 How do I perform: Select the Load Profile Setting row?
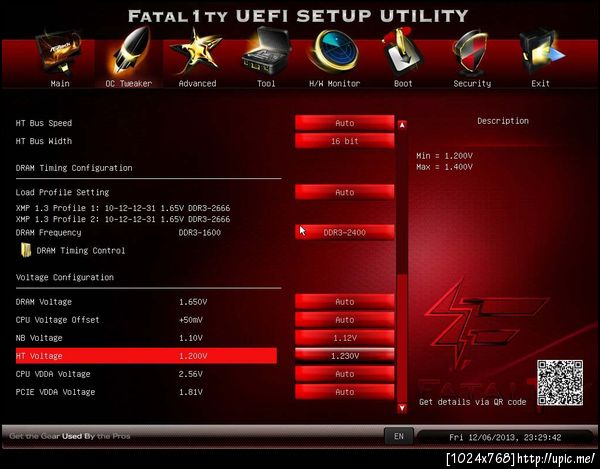pyautogui.click(x=62, y=192)
